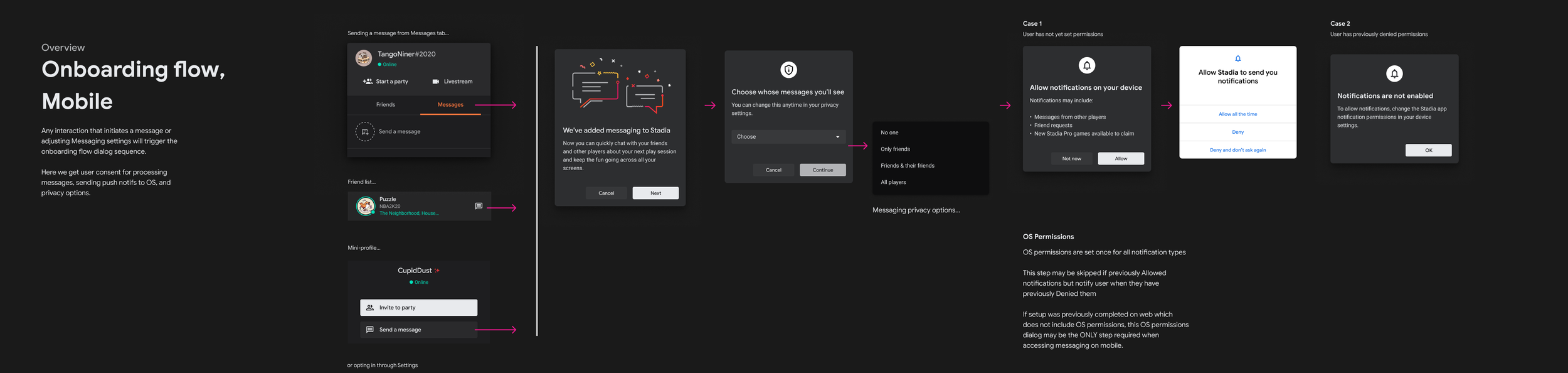Click bell icon in Allow notifications dialog

1087,65
